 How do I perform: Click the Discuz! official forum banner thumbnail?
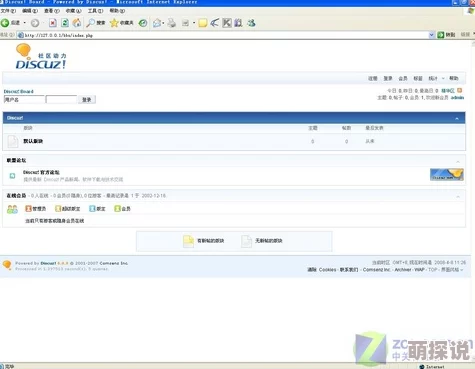tap(447, 175)
